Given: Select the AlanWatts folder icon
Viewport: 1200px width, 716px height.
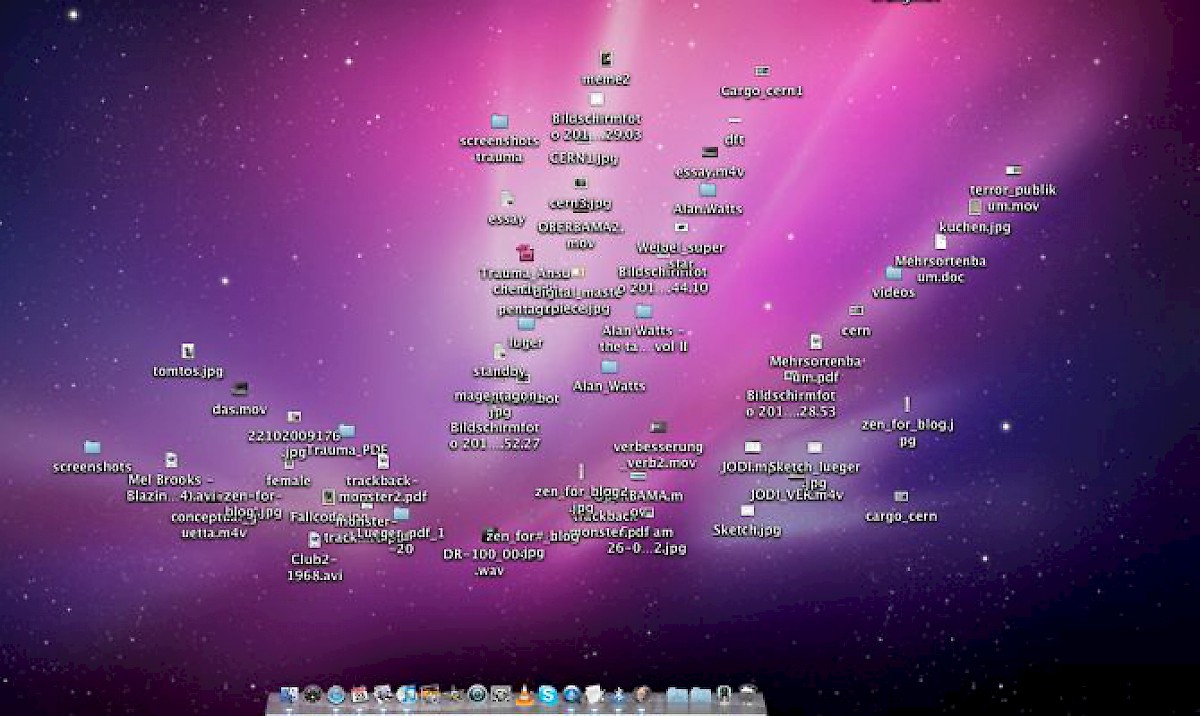Looking at the screenshot, I should pyautogui.click(x=708, y=190).
